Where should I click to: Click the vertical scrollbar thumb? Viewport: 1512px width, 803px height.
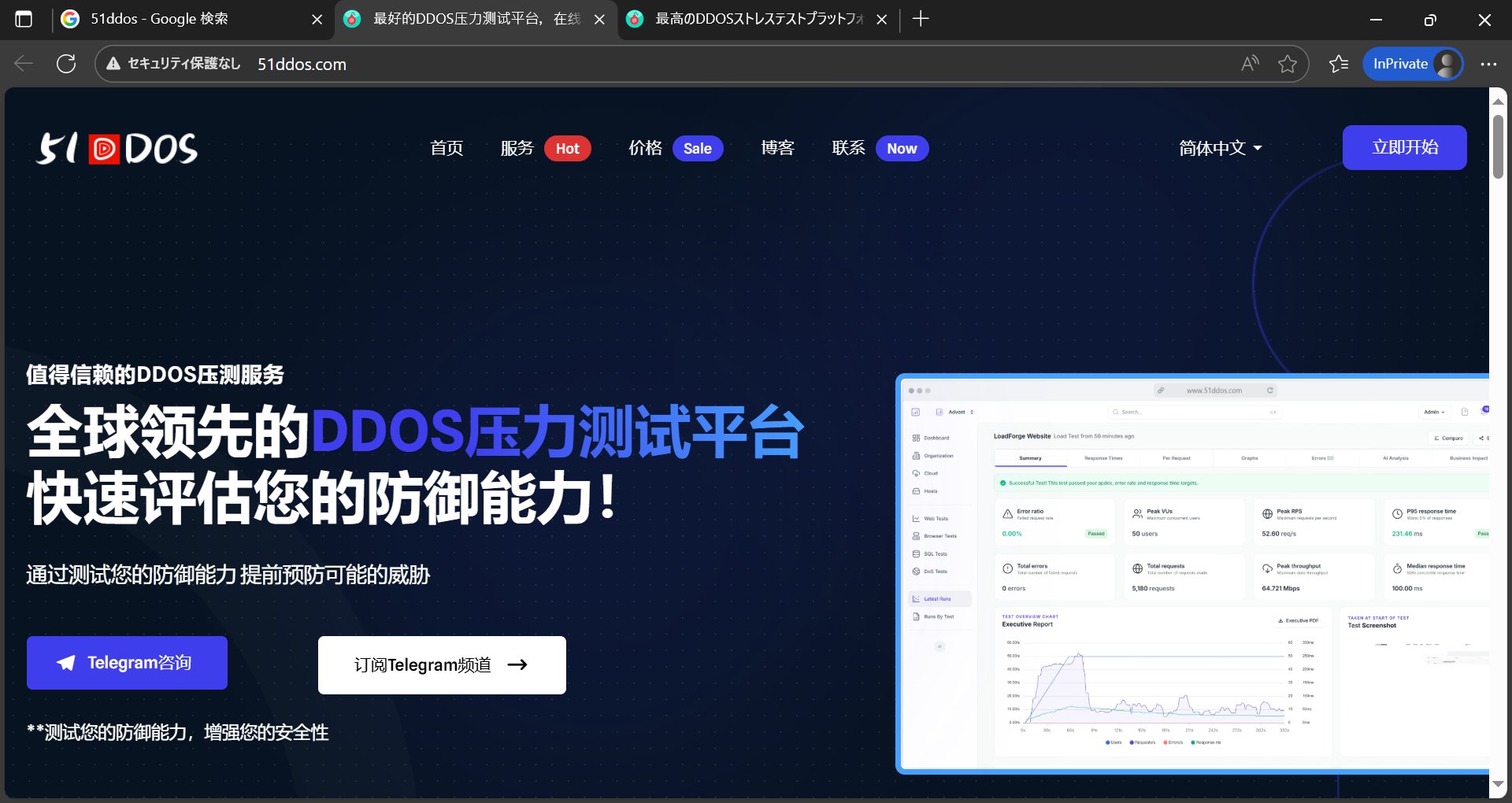(x=1498, y=147)
